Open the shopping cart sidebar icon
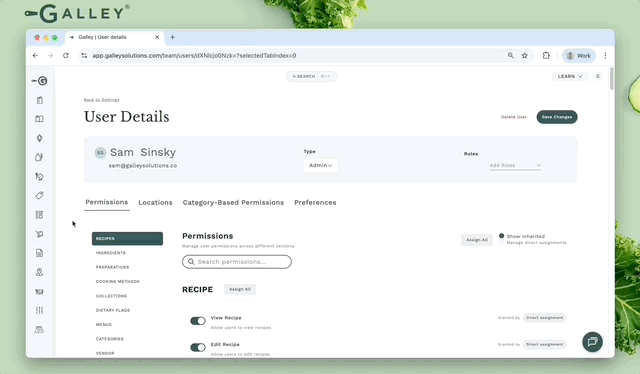The height and width of the screenshot is (374, 640). coord(39,234)
